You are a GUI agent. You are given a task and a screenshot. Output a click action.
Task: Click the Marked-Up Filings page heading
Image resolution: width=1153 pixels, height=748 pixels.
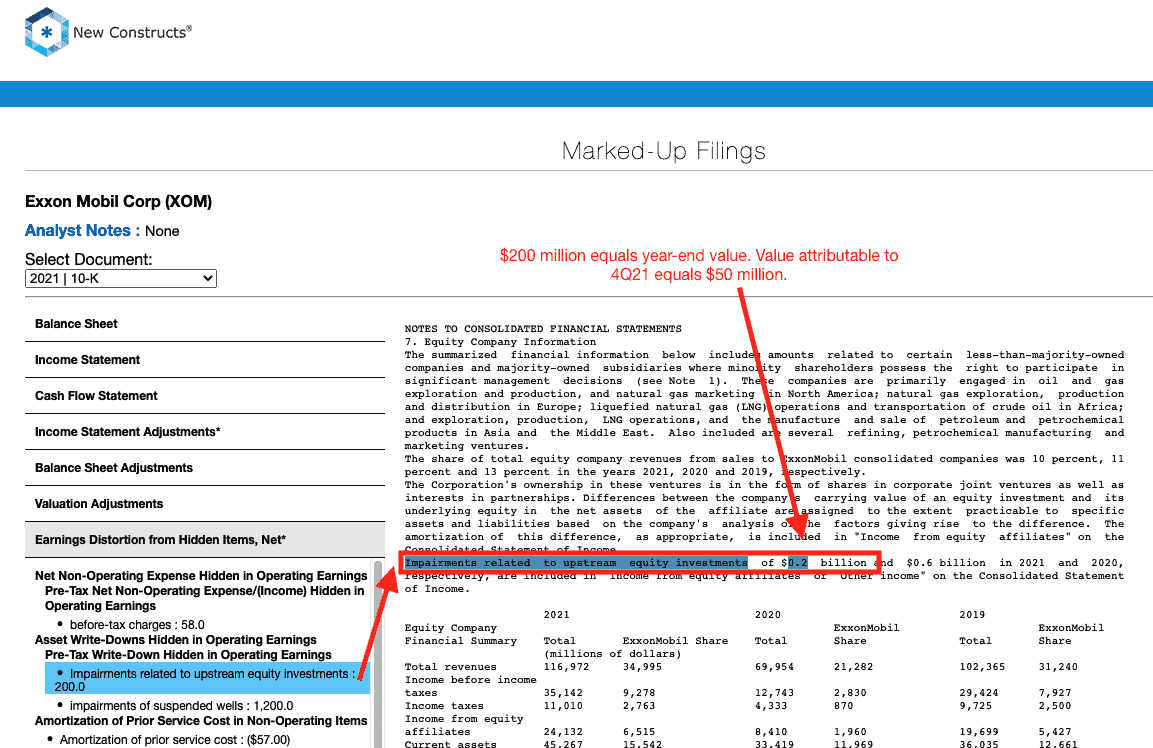pos(663,151)
